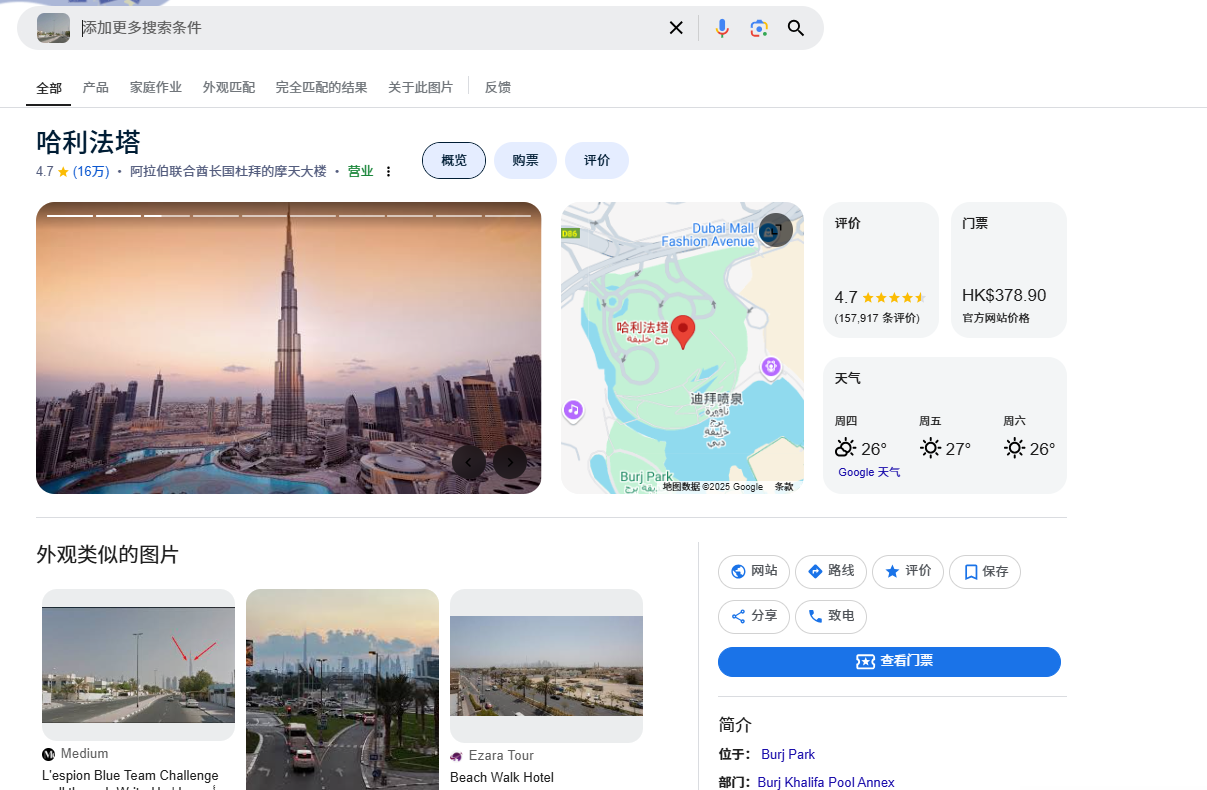Click the Dubai Mall Fashion Avenue map label
The image size is (1207, 790).
[x=708, y=235]
